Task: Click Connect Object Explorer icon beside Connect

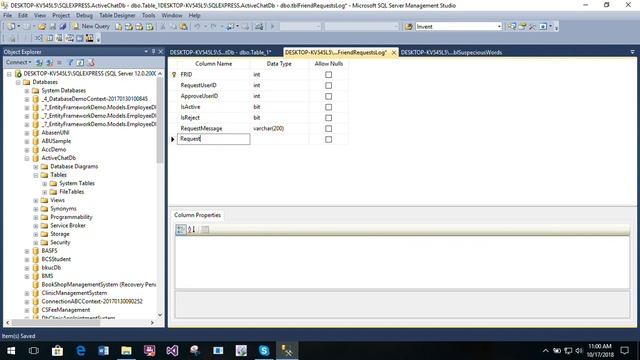Action: 39,62
